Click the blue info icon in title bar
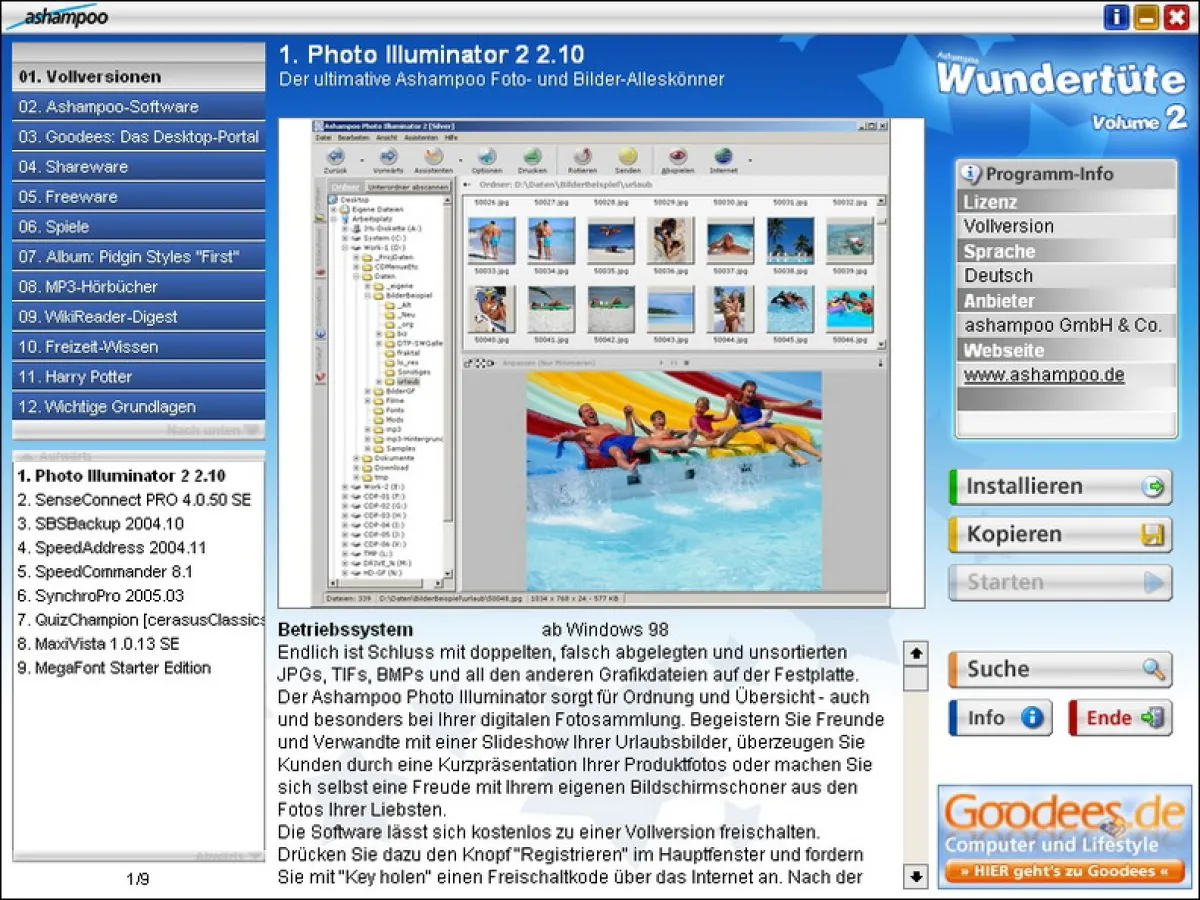The height and width of the screenshot is (900, 1200). [x=1115, y=17]
